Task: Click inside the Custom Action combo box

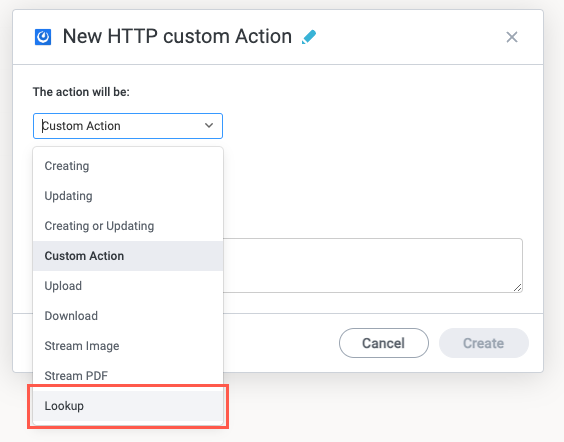Action: (128, 126)
